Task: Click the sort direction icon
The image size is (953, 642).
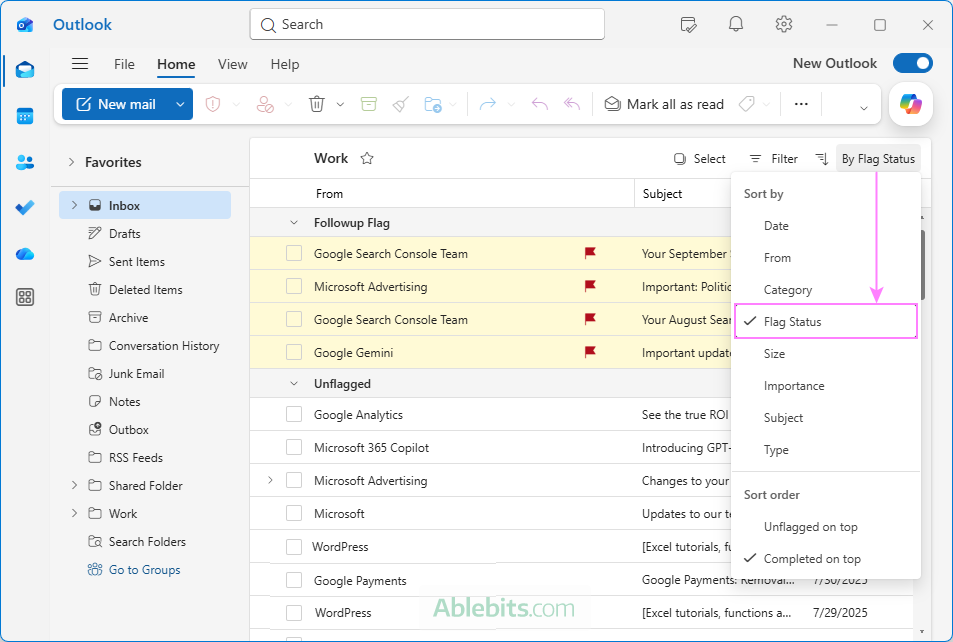Action: pos(822,159)
